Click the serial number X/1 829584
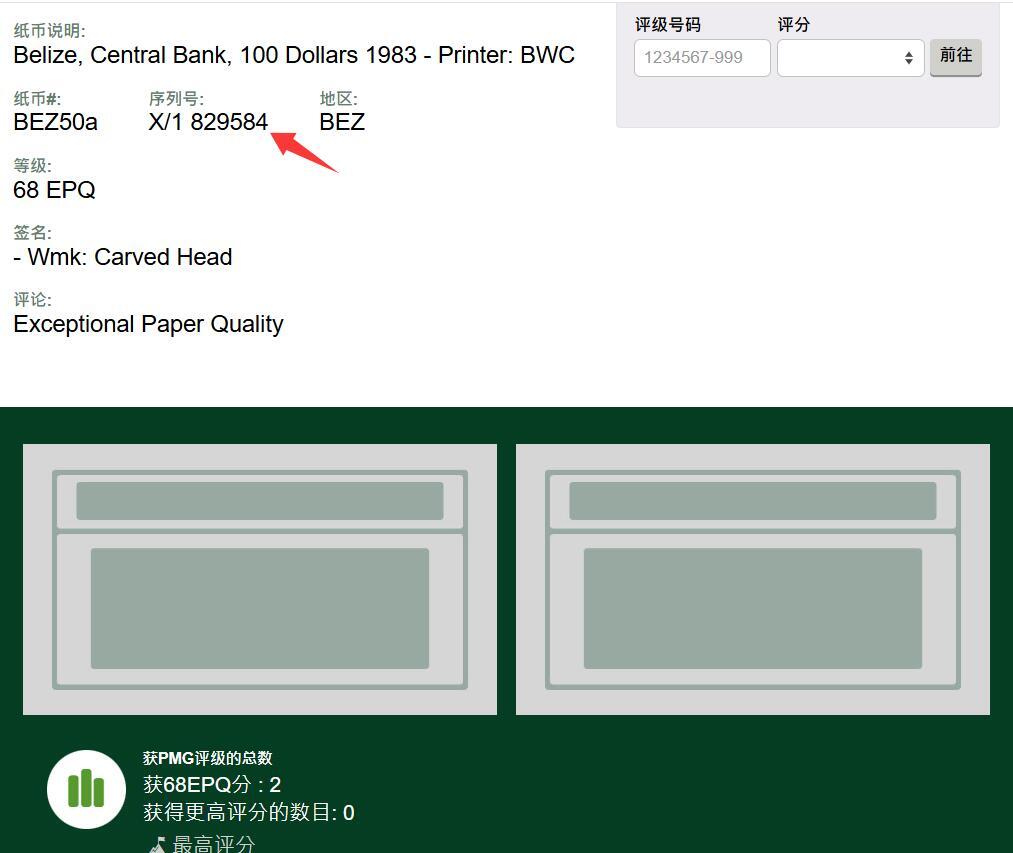 [208, 122]
